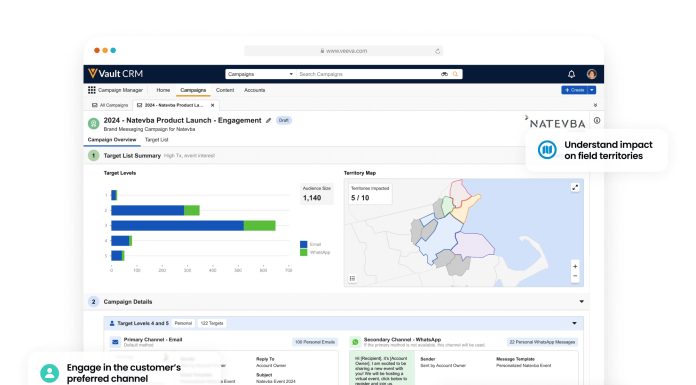Screen dimensions: 696x385
Task: Click the Search Campaigns input field
Action: [x=368, y=74]
